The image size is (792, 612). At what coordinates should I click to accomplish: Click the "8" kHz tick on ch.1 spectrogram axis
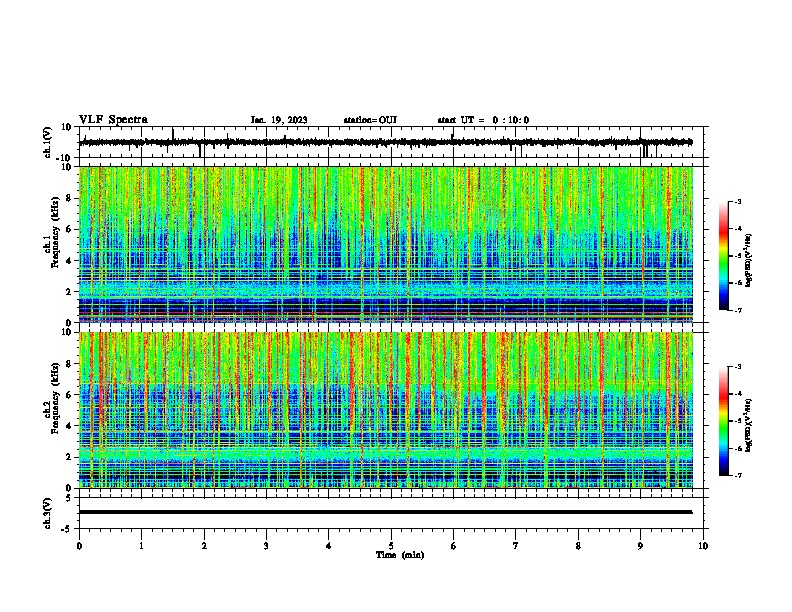(69, 198)
